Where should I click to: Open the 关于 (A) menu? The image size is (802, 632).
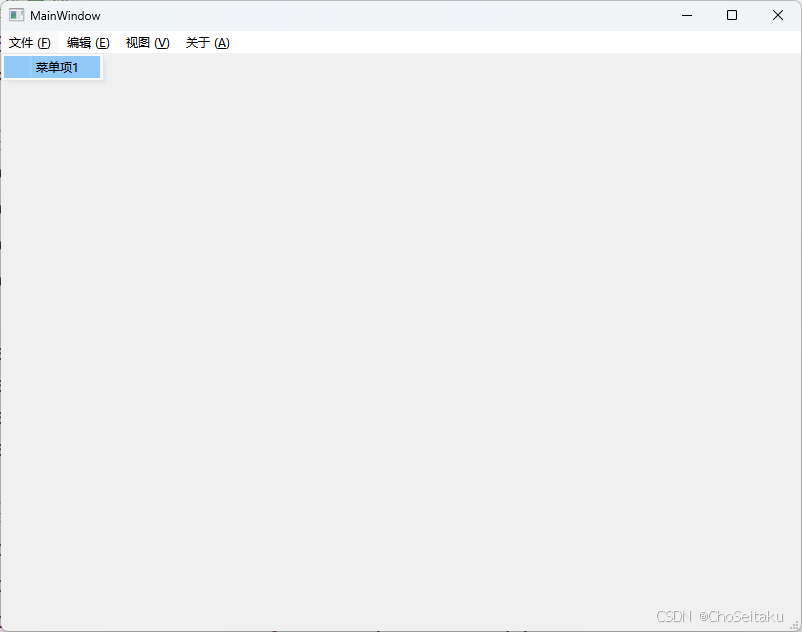(207, 43)
